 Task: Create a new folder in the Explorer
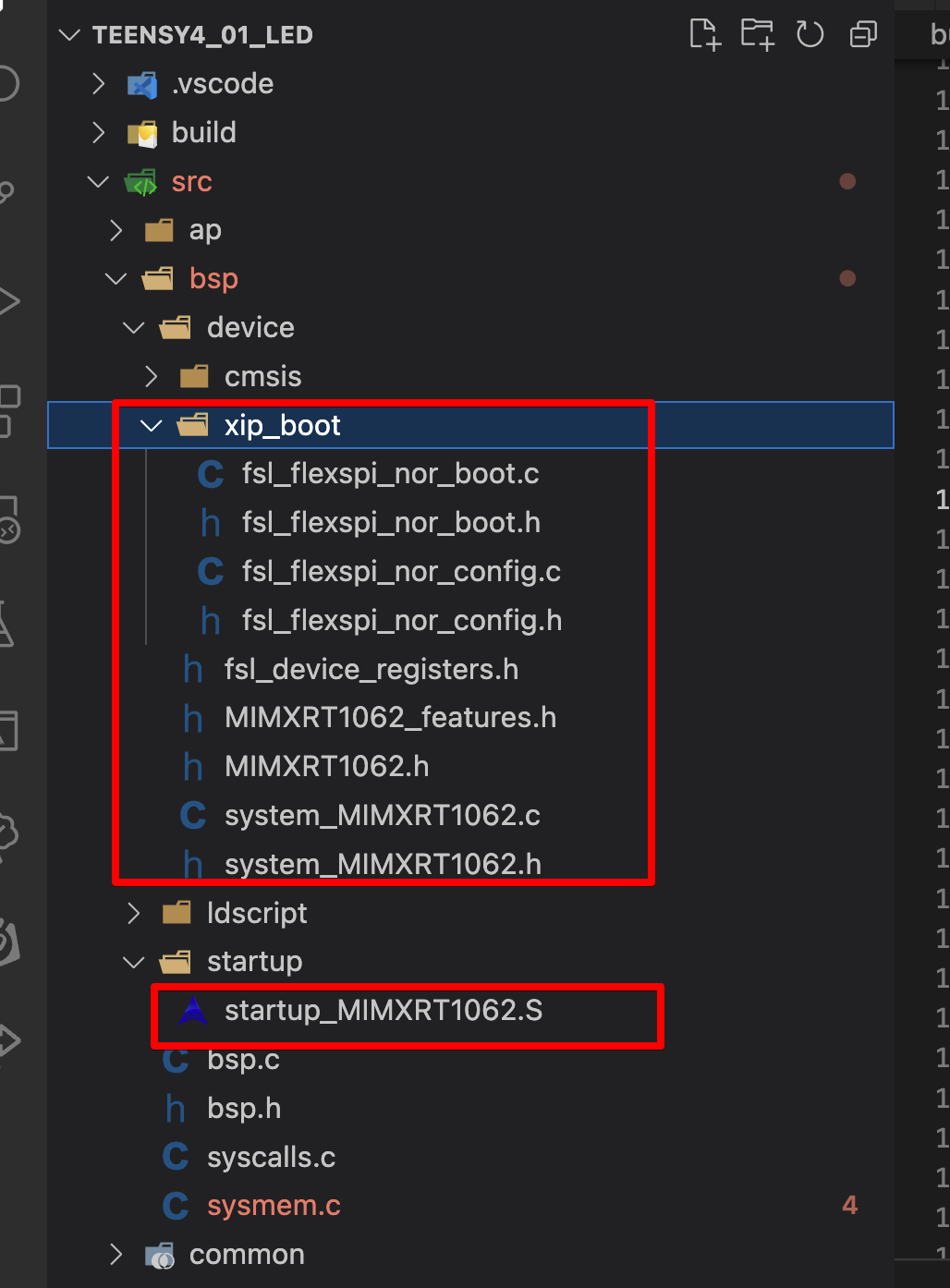(757, 34)
